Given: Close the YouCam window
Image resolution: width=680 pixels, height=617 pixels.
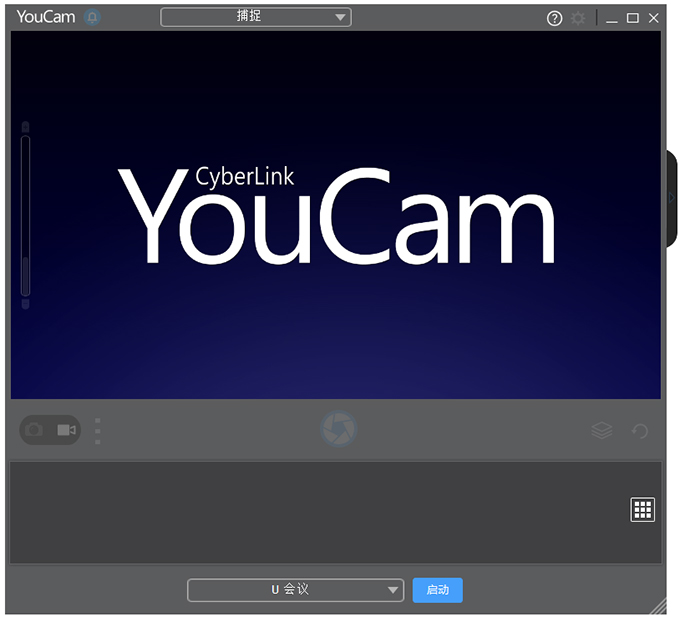Looking at the screenshot, I should pos(654,18).
